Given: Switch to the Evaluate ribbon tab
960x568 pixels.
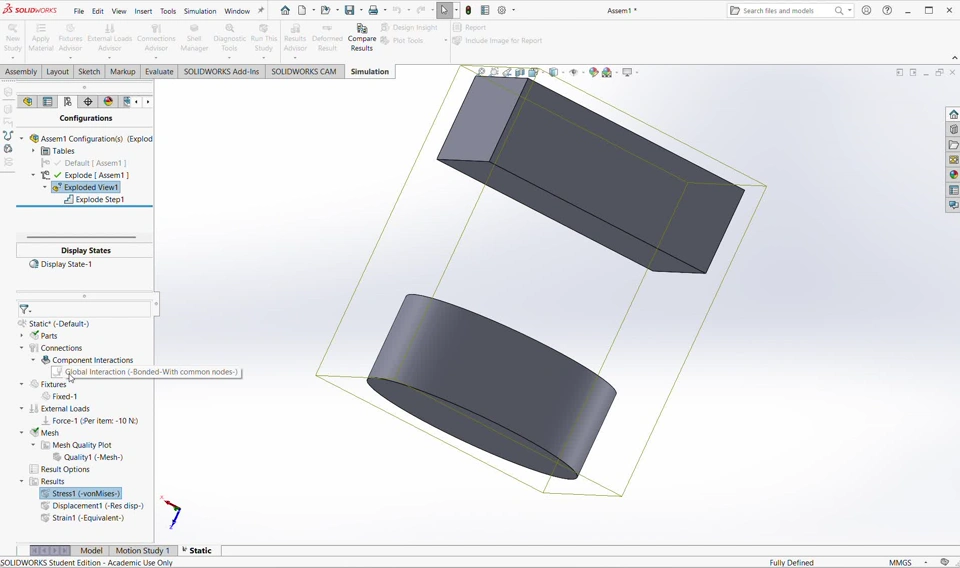Looking at the screenshot, I should 159,72.
